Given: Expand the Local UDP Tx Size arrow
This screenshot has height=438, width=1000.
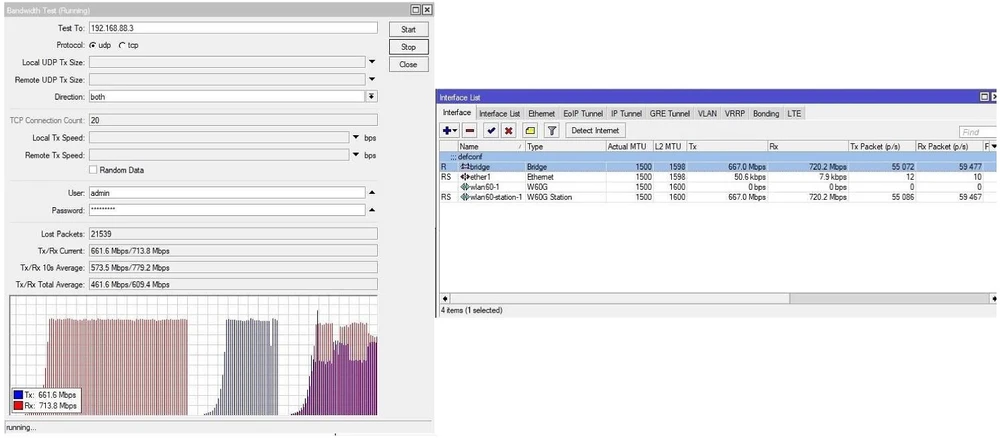Looking at the screenshot, I should (372, 62).
